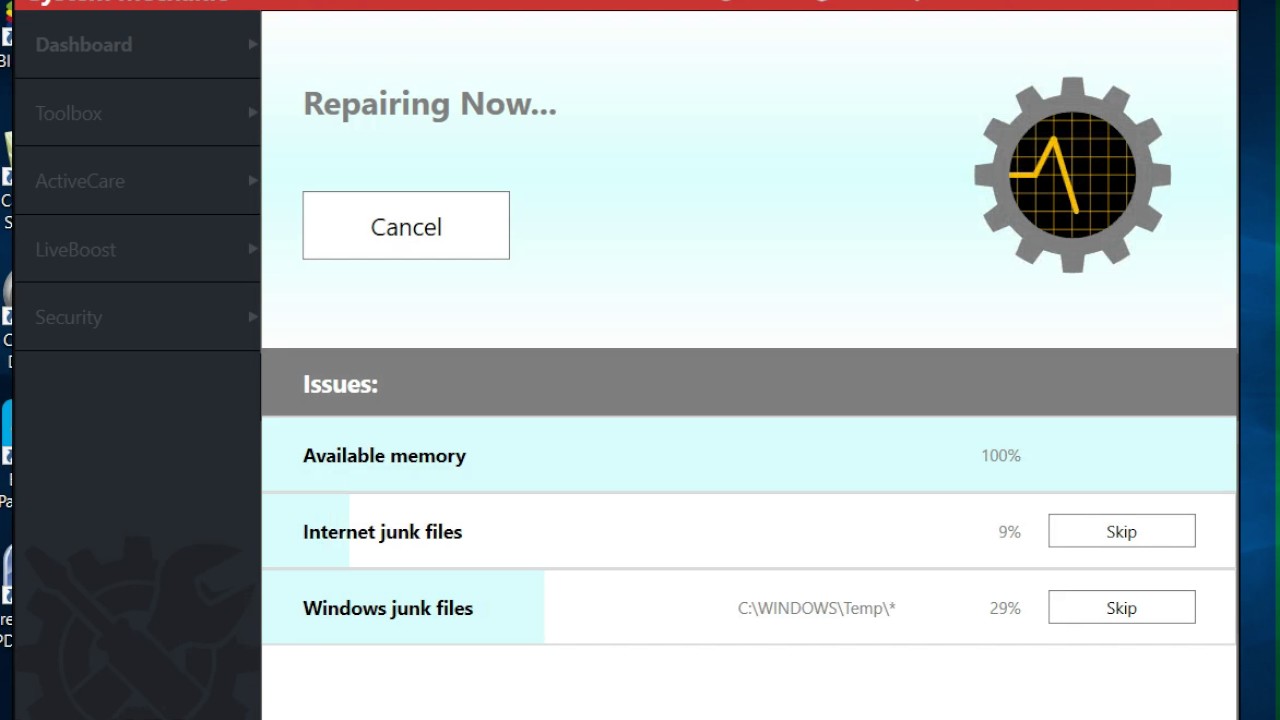Click the 100% memory progress value
This screenshot has width=1280, height=720.
tap(1000, 455)
